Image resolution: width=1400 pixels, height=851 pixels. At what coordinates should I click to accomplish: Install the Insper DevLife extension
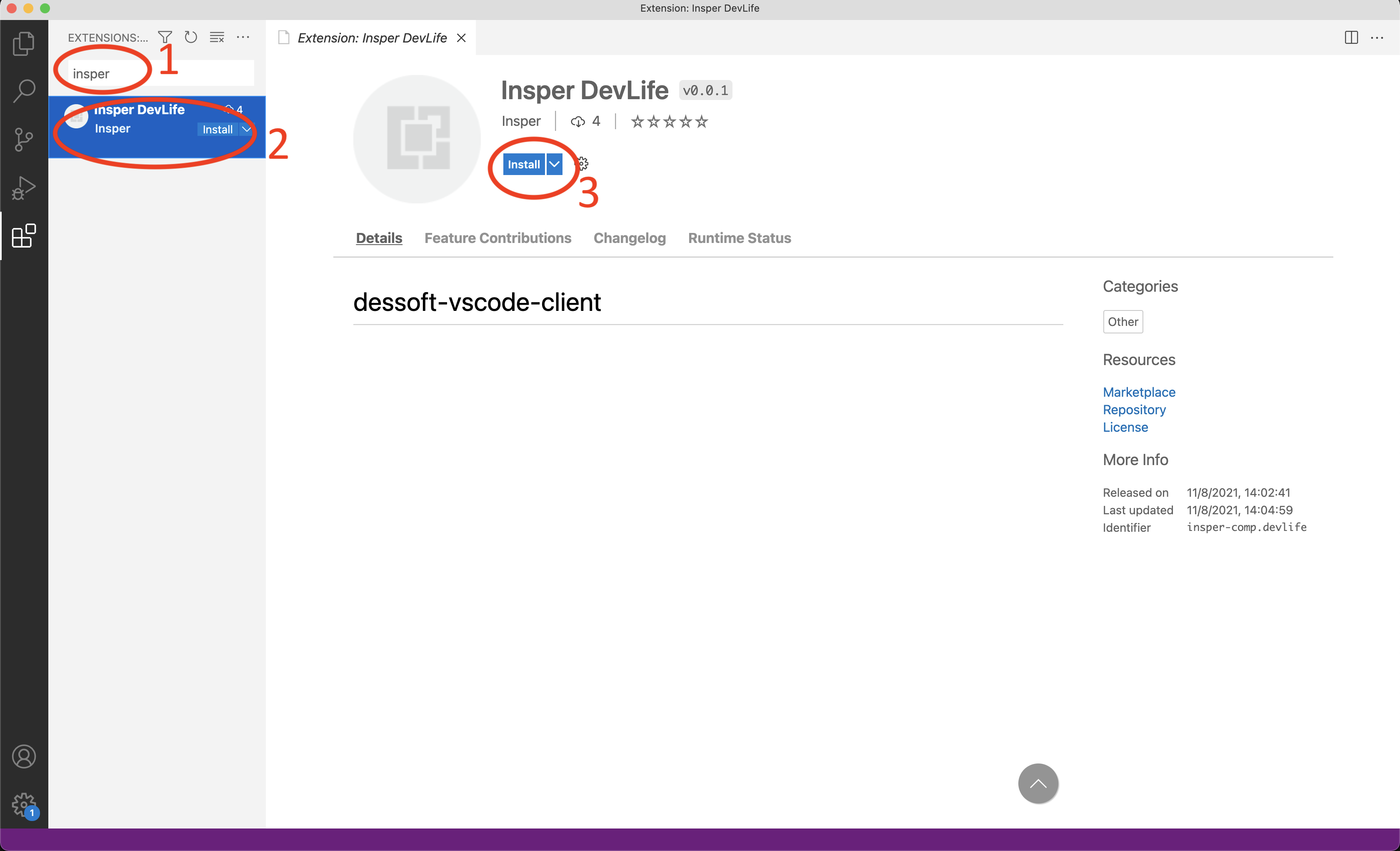tap(524, 164)
